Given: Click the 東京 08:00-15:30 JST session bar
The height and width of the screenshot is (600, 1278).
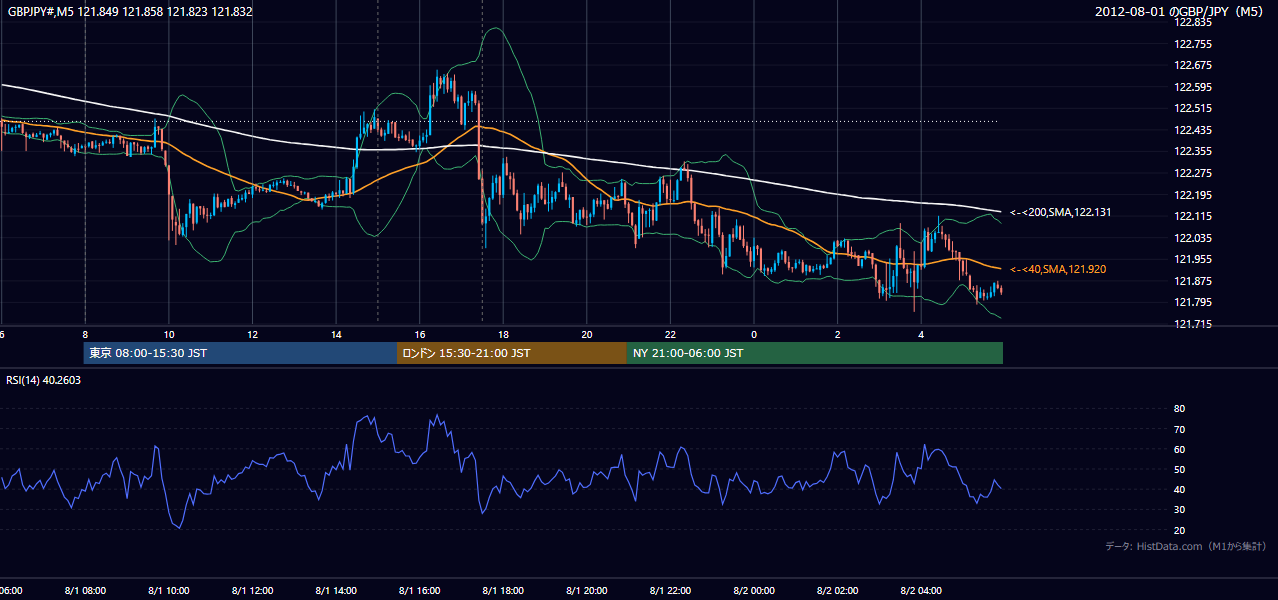Looking at the screenshot, I should click(240, 353).
